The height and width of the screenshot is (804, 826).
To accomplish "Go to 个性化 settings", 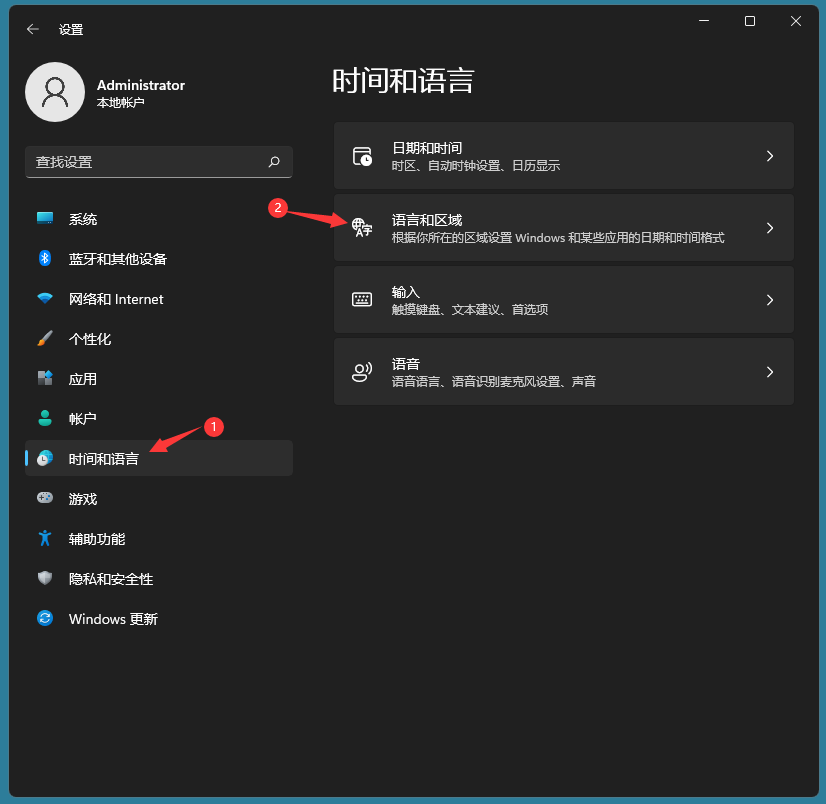I will point(159,339).
